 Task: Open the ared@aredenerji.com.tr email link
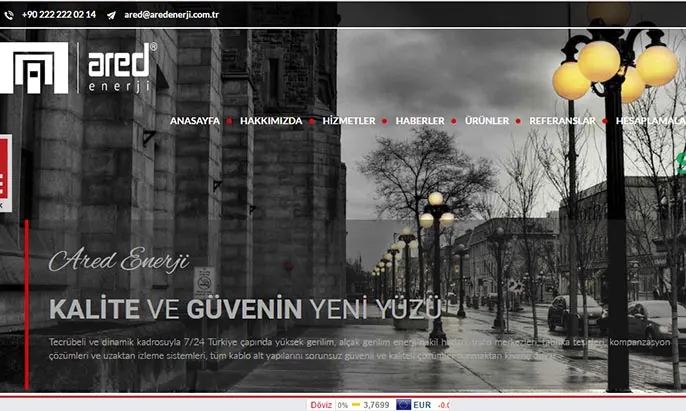coord(172,14)
